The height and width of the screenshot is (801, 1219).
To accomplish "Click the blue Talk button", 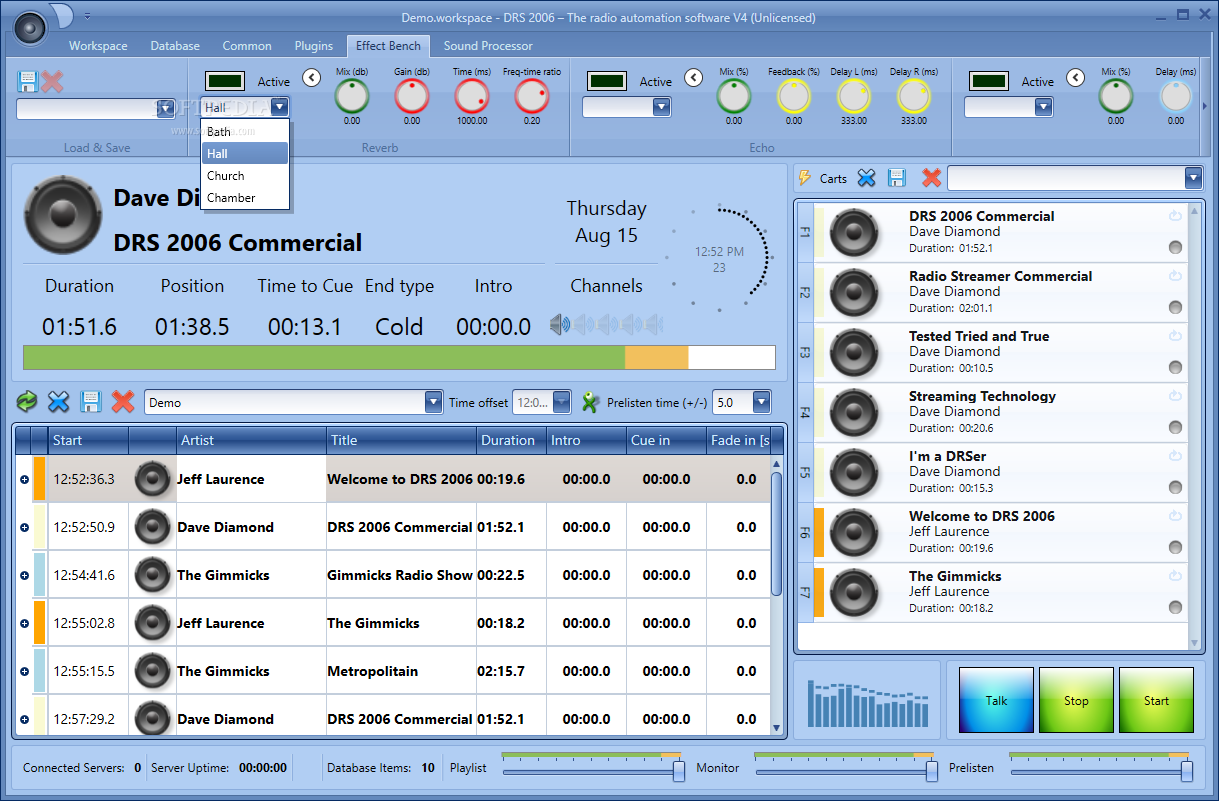I will coord(996,700).
